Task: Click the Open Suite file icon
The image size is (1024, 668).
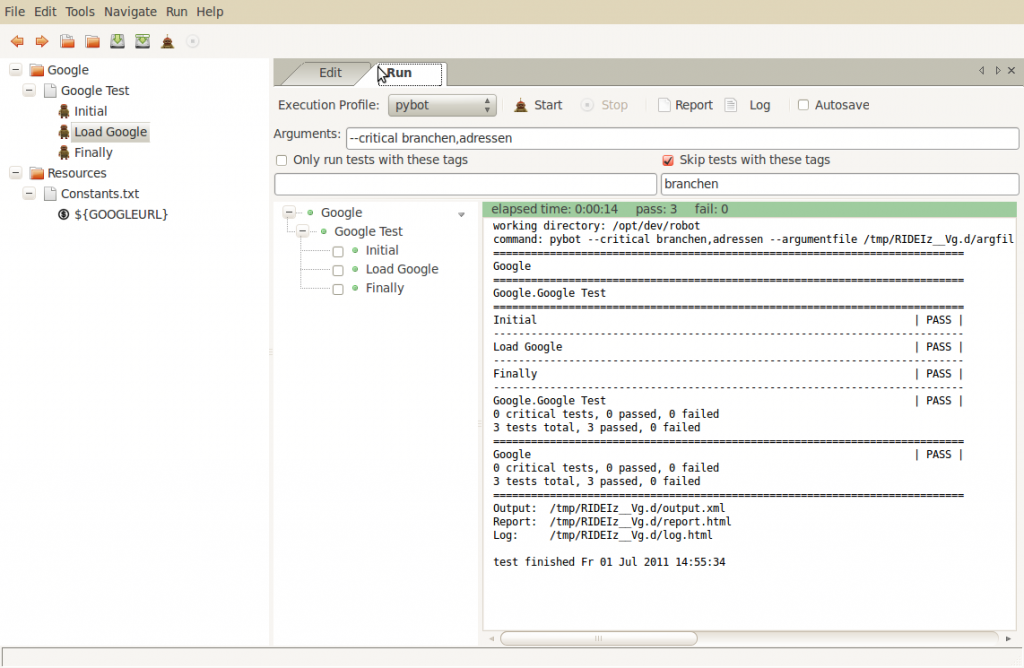Action: [x=67, y=41]
